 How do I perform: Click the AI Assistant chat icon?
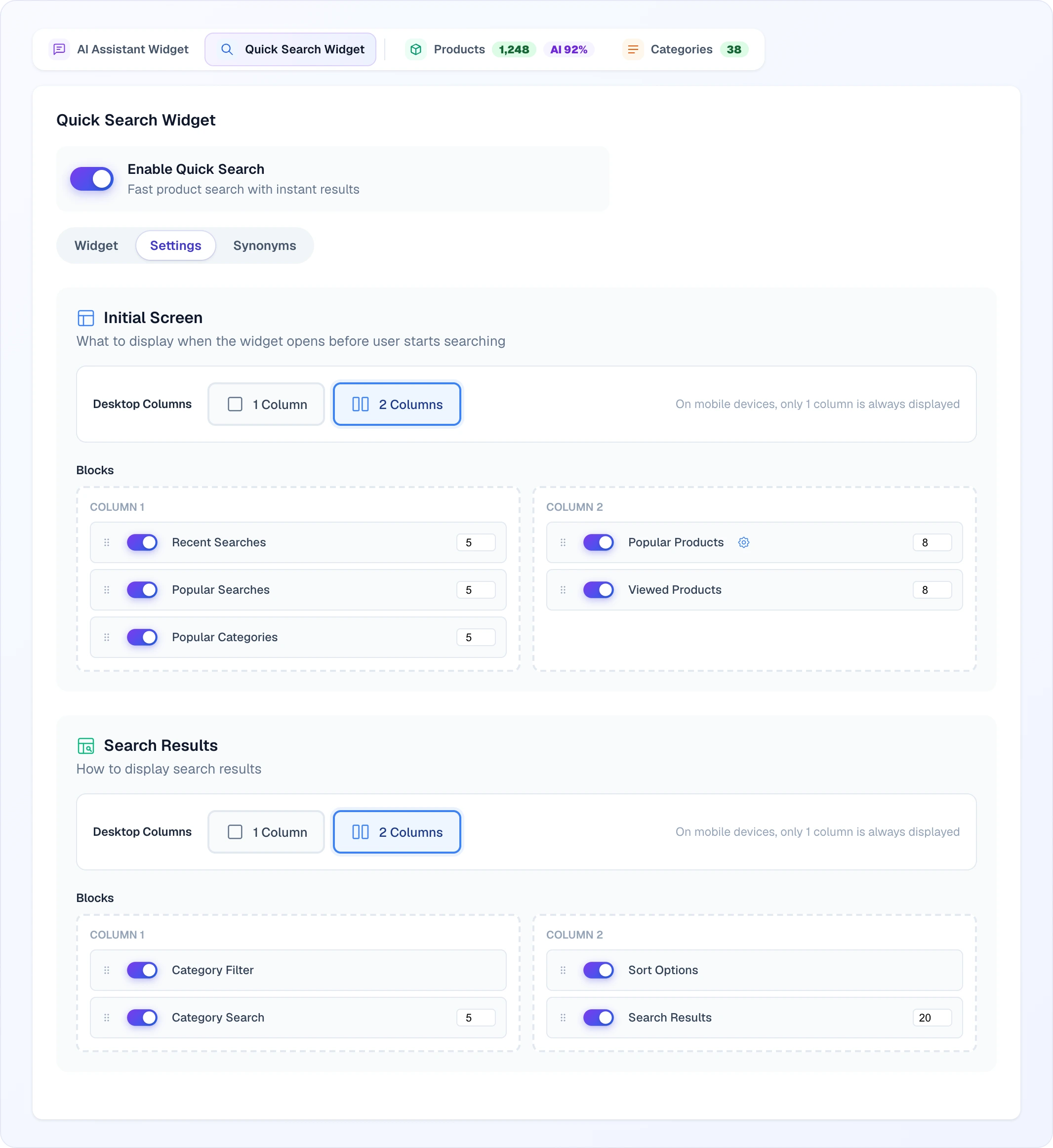59,49
